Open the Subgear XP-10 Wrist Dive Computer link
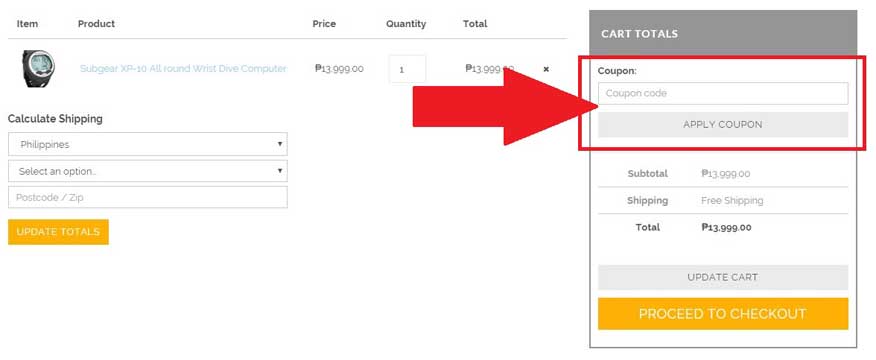This screenshot has width=876, height=360. tap(183, 69)
